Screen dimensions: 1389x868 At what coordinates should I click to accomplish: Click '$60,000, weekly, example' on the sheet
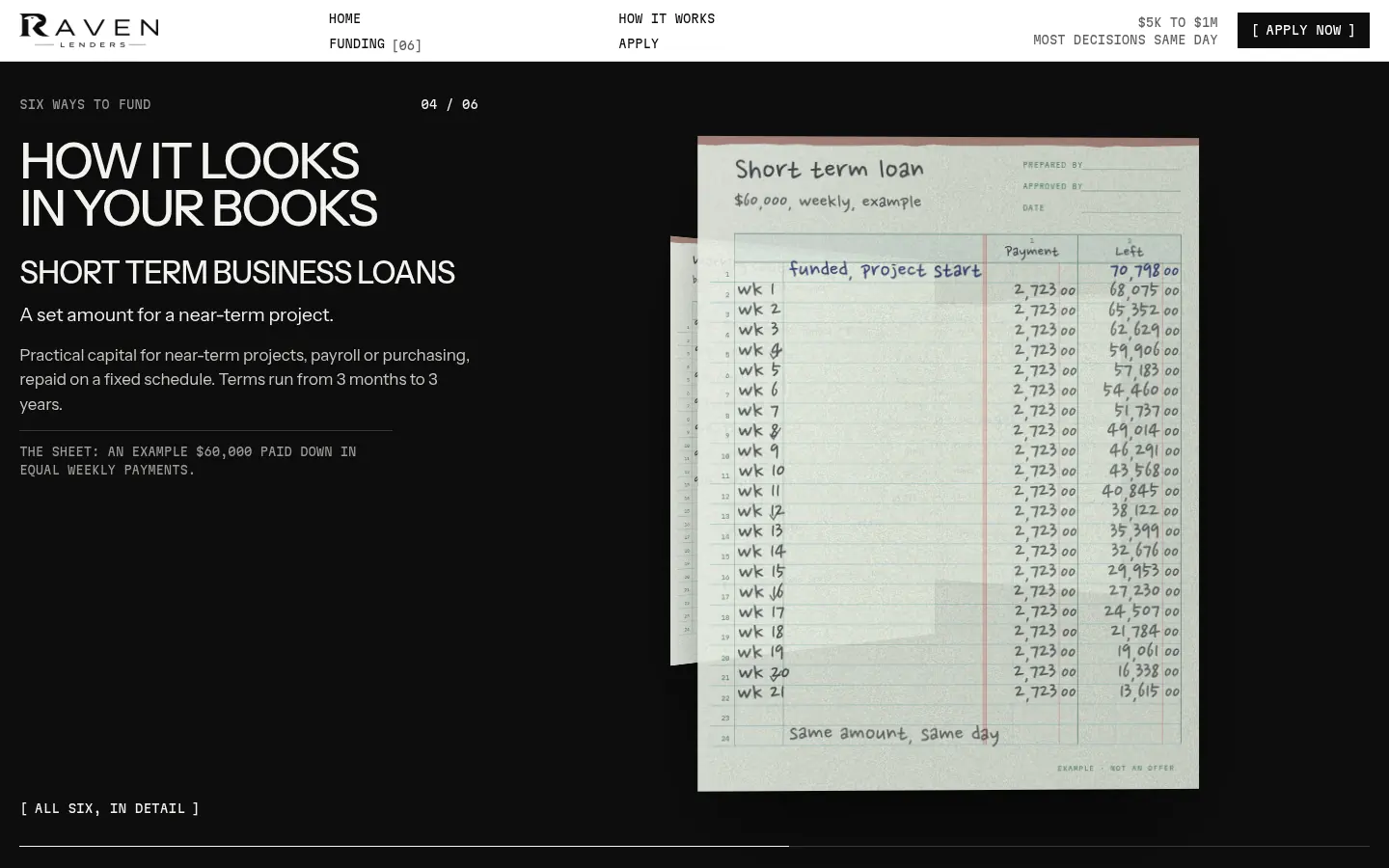tap(828, 202)
